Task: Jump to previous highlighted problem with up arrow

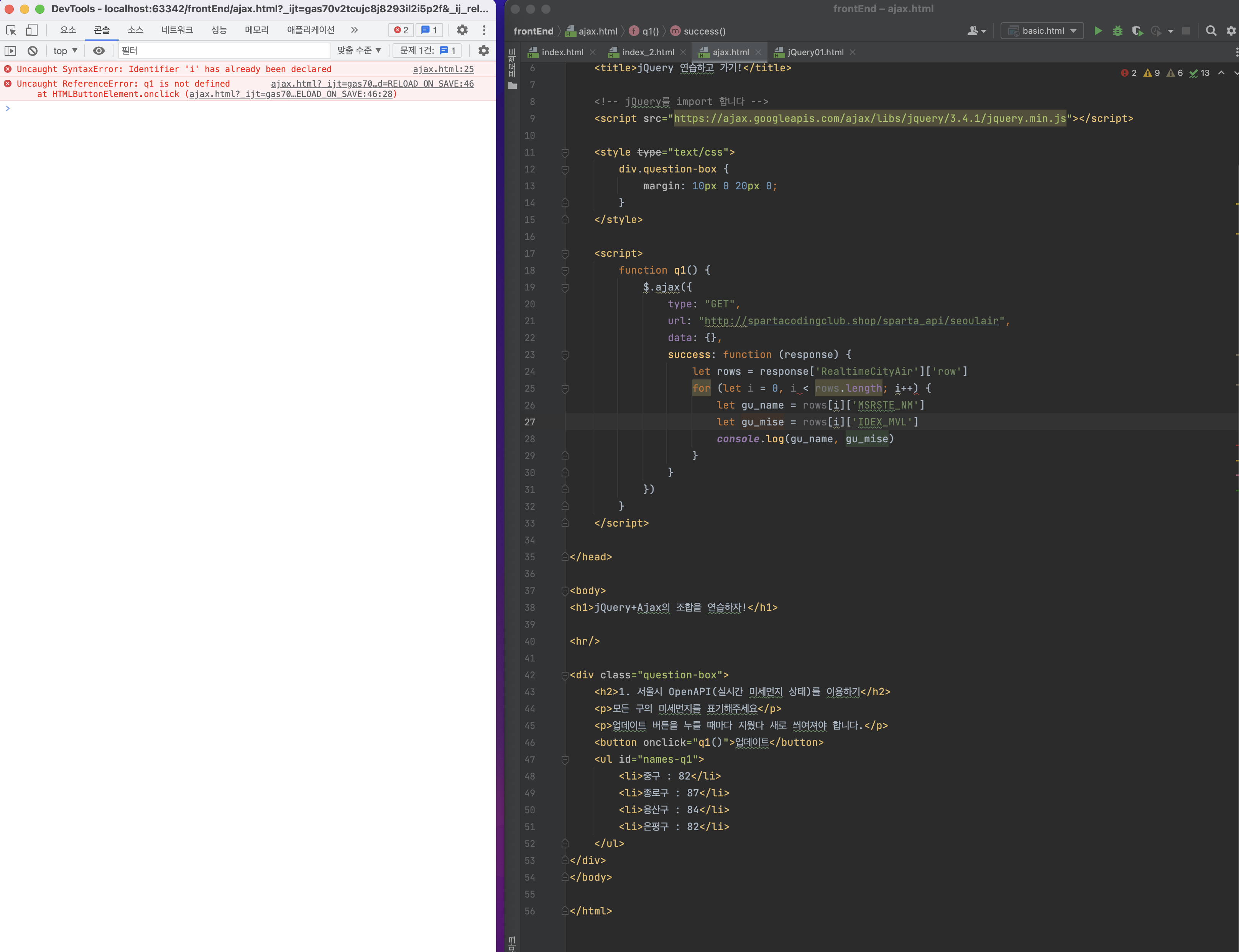Action: pyautogui.click(x=1221, y=73)
